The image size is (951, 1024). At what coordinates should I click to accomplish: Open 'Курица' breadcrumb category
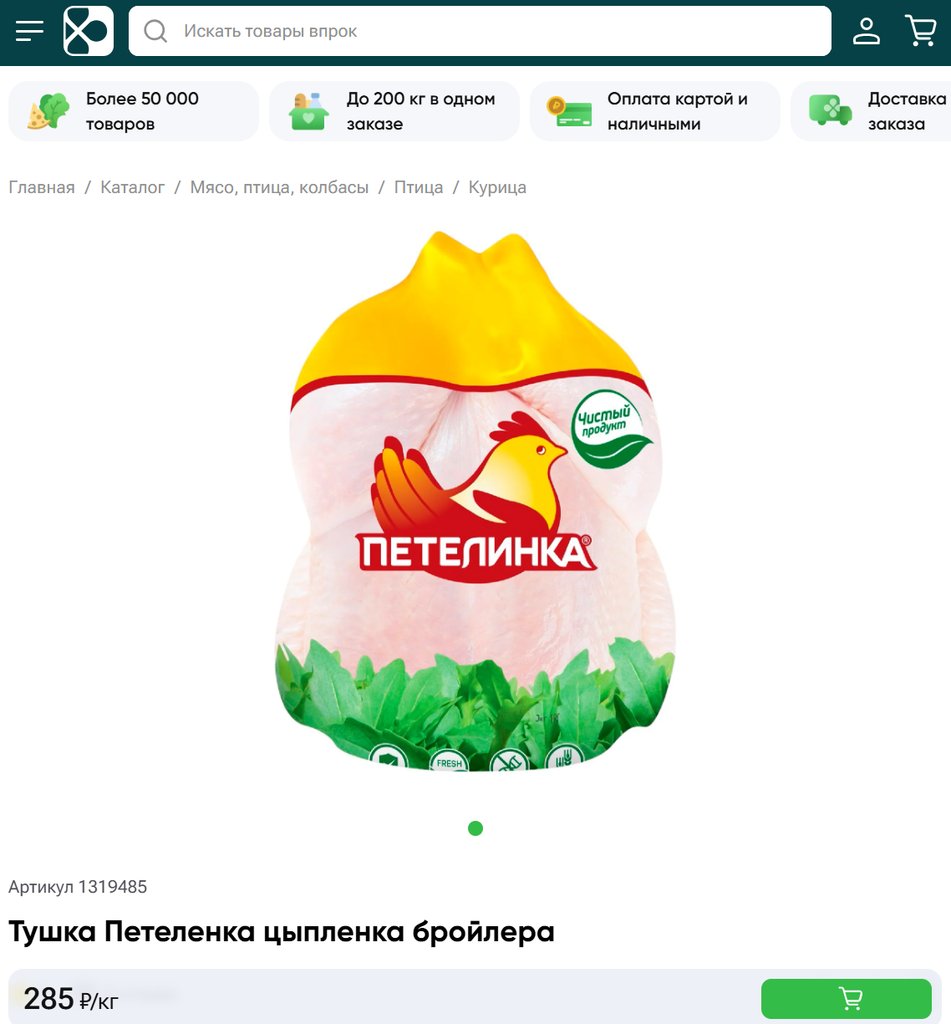(497, 187)
